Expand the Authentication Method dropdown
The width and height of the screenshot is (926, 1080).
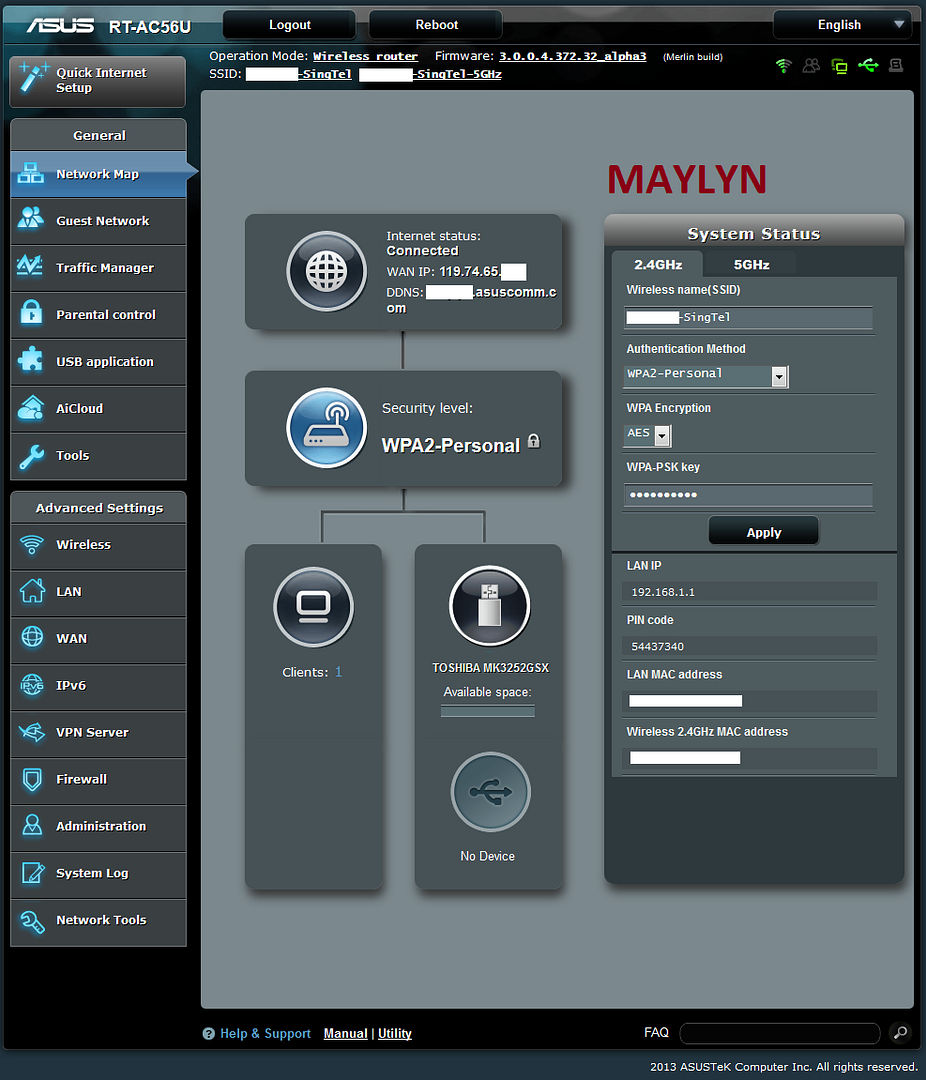pos(779,376)
